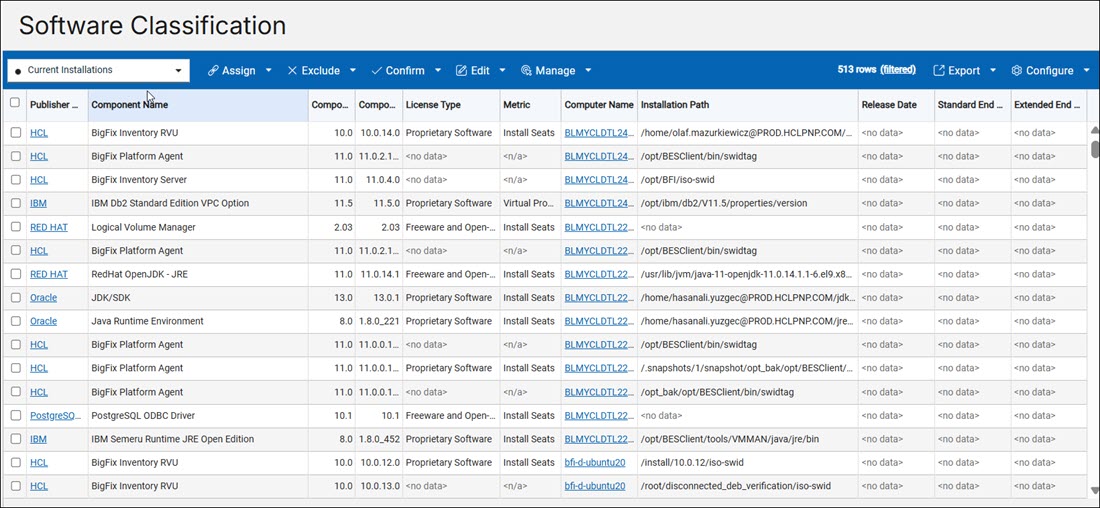Viewport: 1100px width, 508px height.
Task: Check the IBM Semeru Runtime JRE row checkbox
Action: tap(15, 439)
